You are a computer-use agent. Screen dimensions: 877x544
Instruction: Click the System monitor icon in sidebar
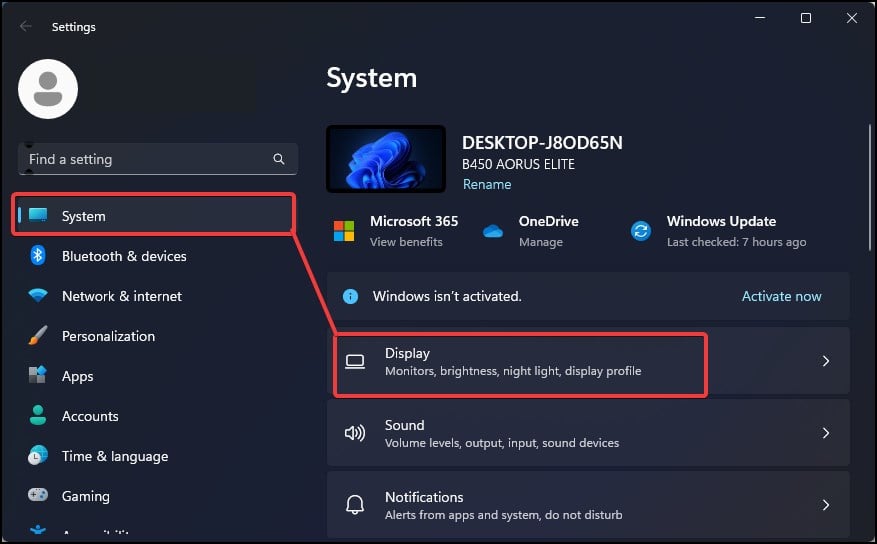(x=38, y=215)
